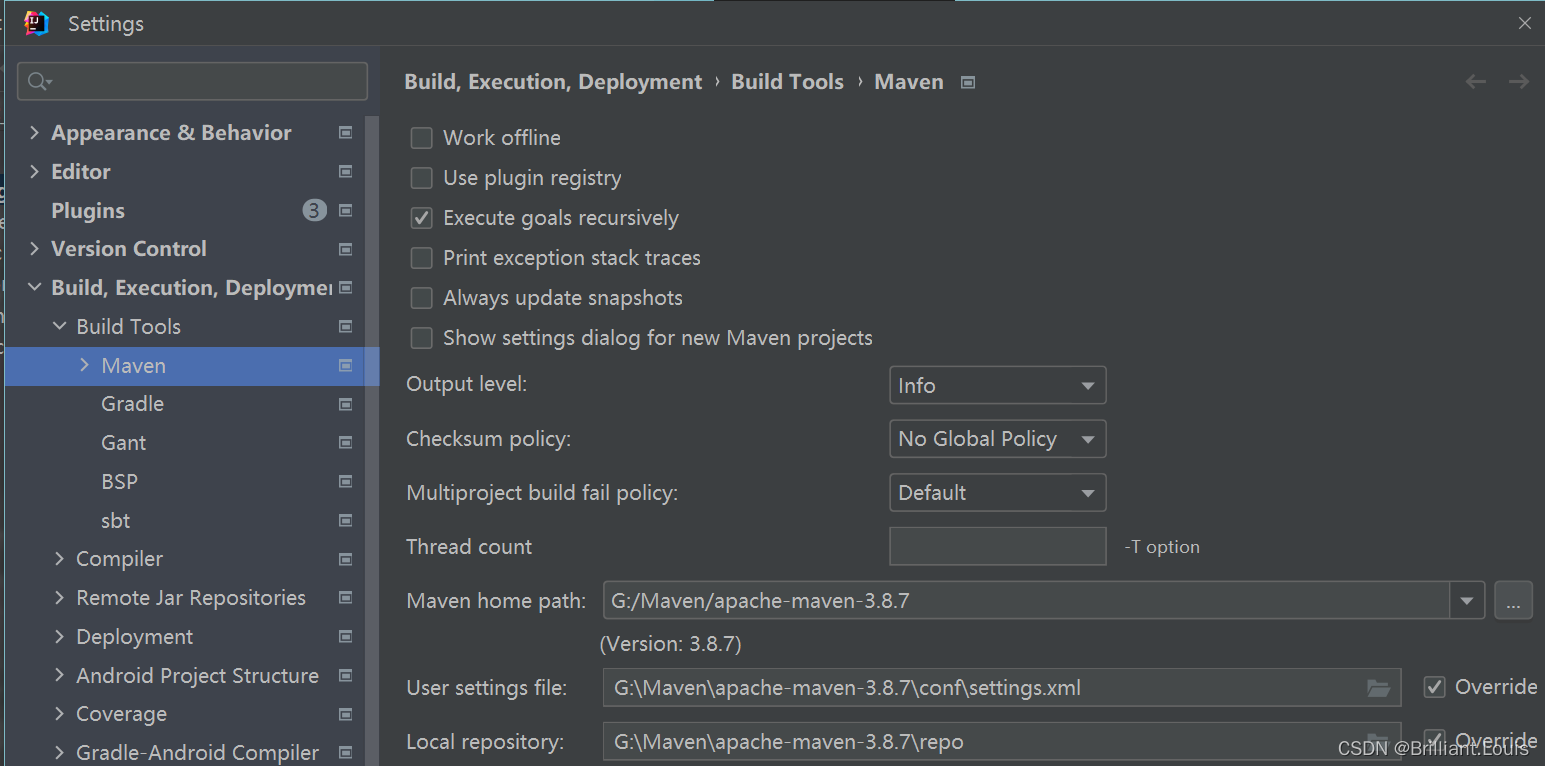Screen dimensions: 1545x766
Task: Expand the Compiler tree node
Action: pos(60,559)
